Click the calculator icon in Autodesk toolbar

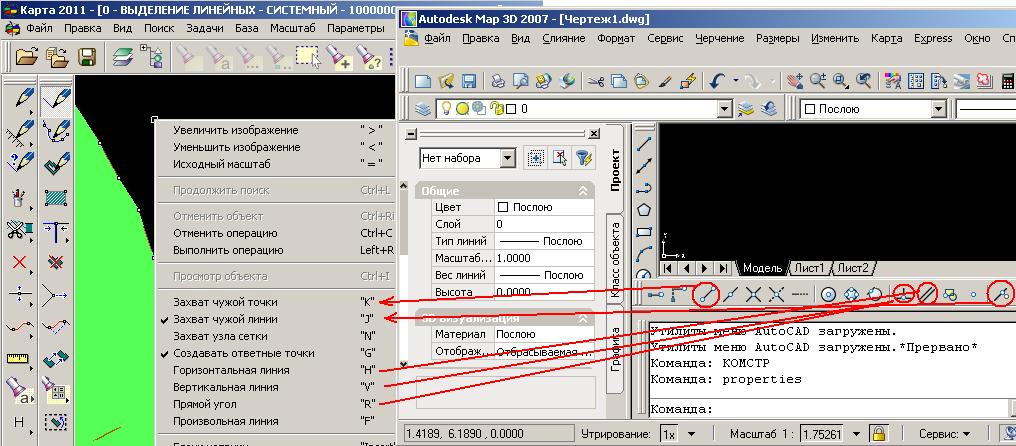tap(1008, 81)
